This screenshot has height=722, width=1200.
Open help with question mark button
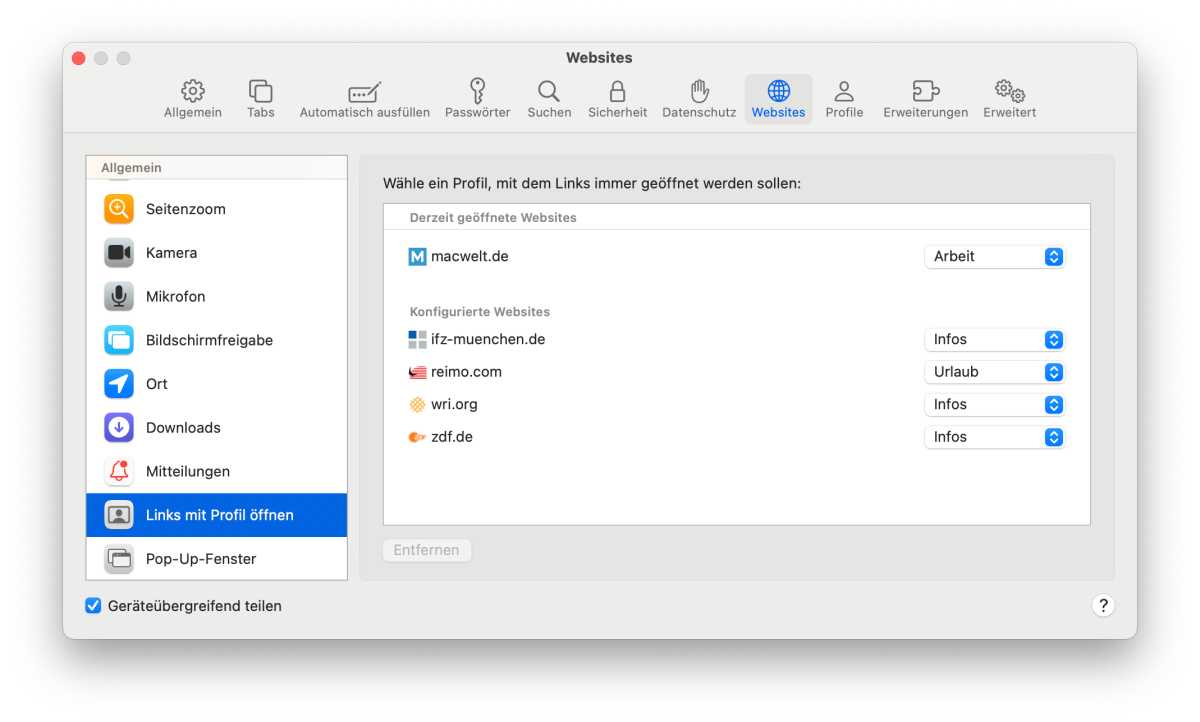tap(1103, 605)
